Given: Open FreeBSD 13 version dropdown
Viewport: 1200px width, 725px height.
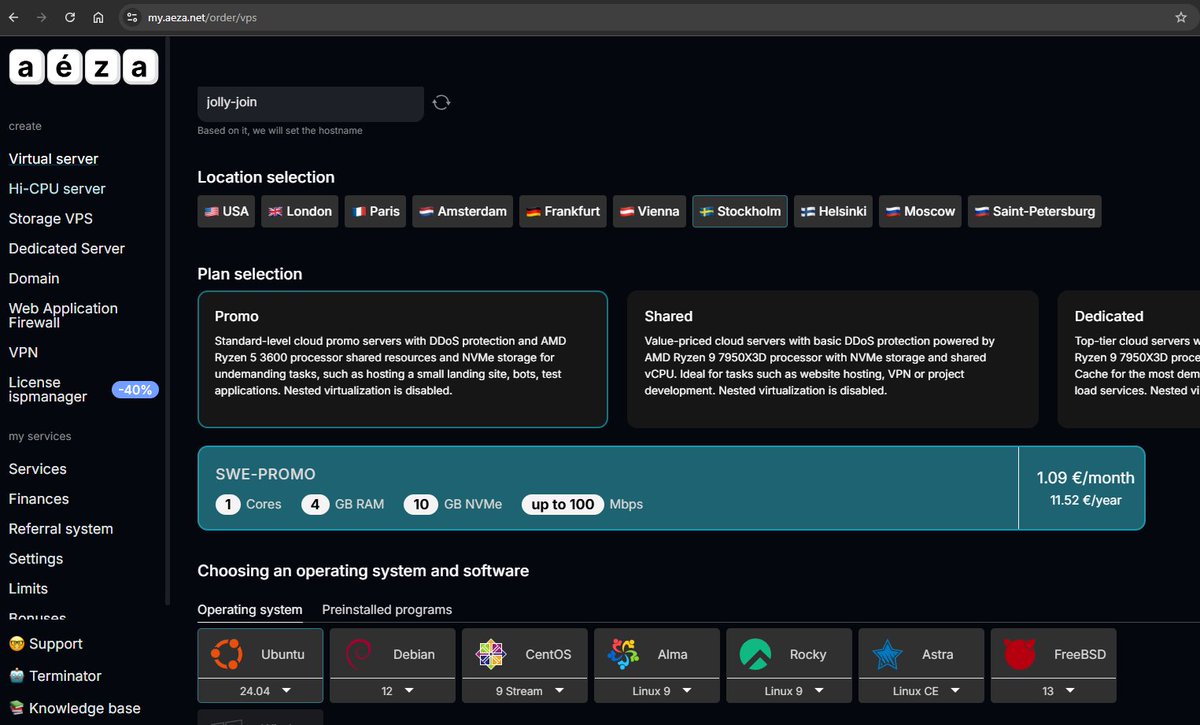Looking at the screenshot, I should tap(1052, 690).
